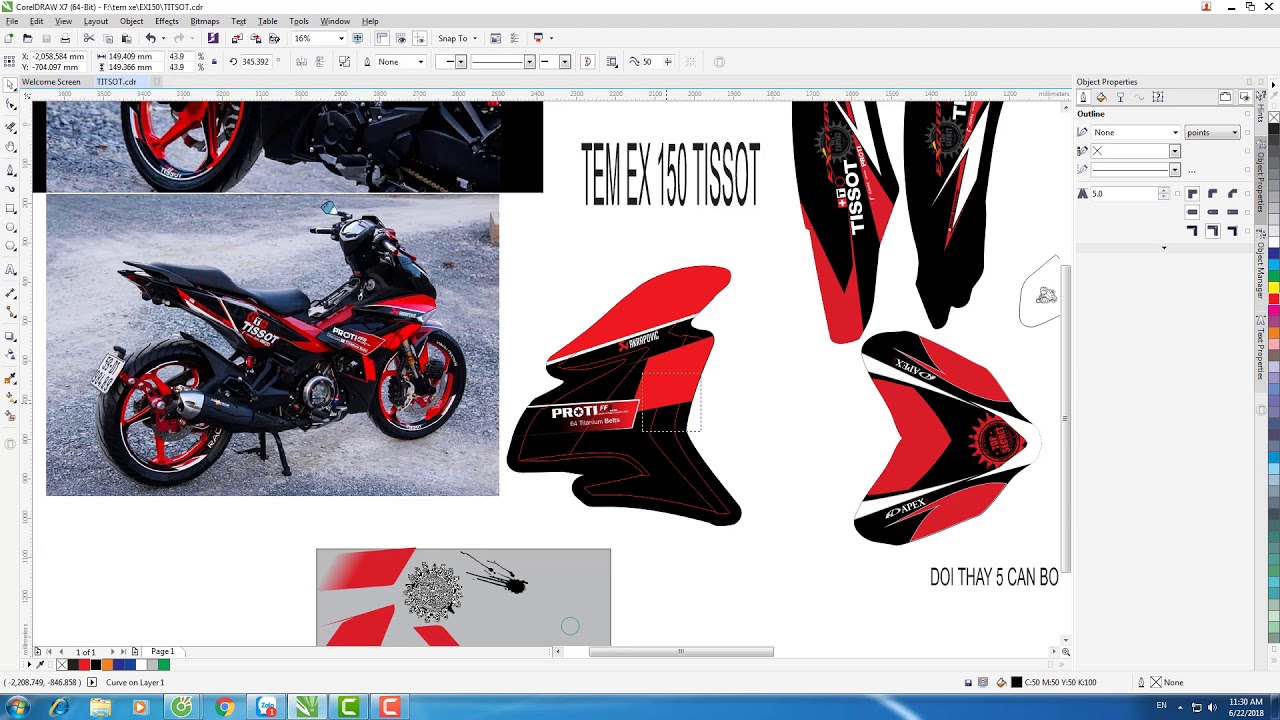
Task: Open outline width dropdown in property bar
Action: pyautogui.click(x=420, y=62)
